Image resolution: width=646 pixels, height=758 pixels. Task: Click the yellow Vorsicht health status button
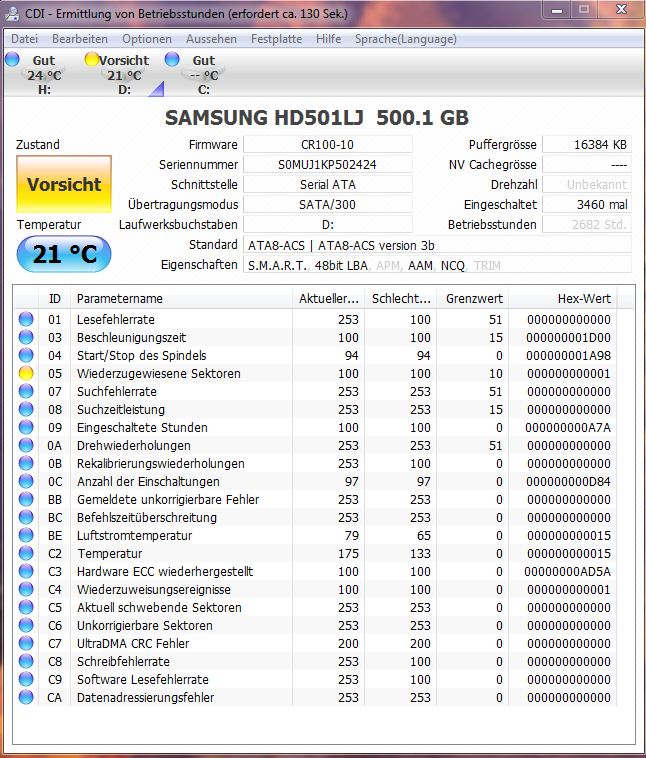[64, 184]
